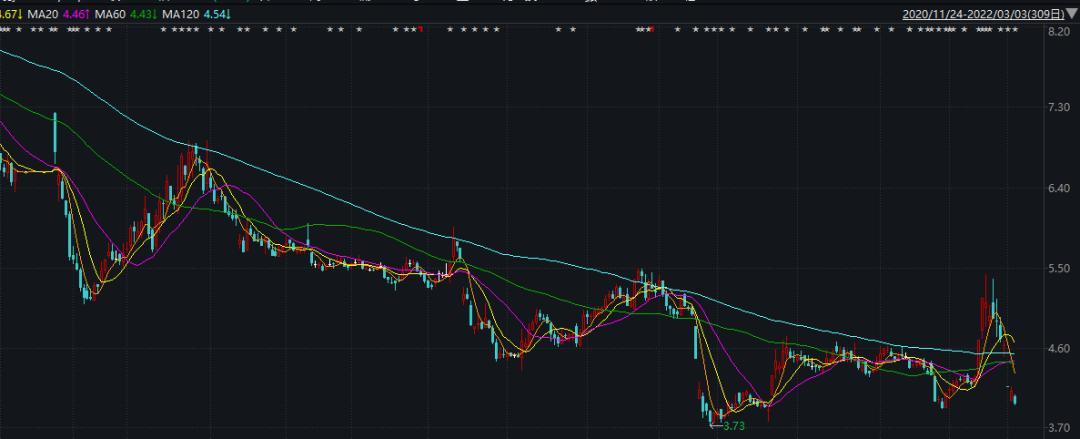
Task: Click the 3.70 price axis label
Action: pyautogui.click(x=1059, y=428)
